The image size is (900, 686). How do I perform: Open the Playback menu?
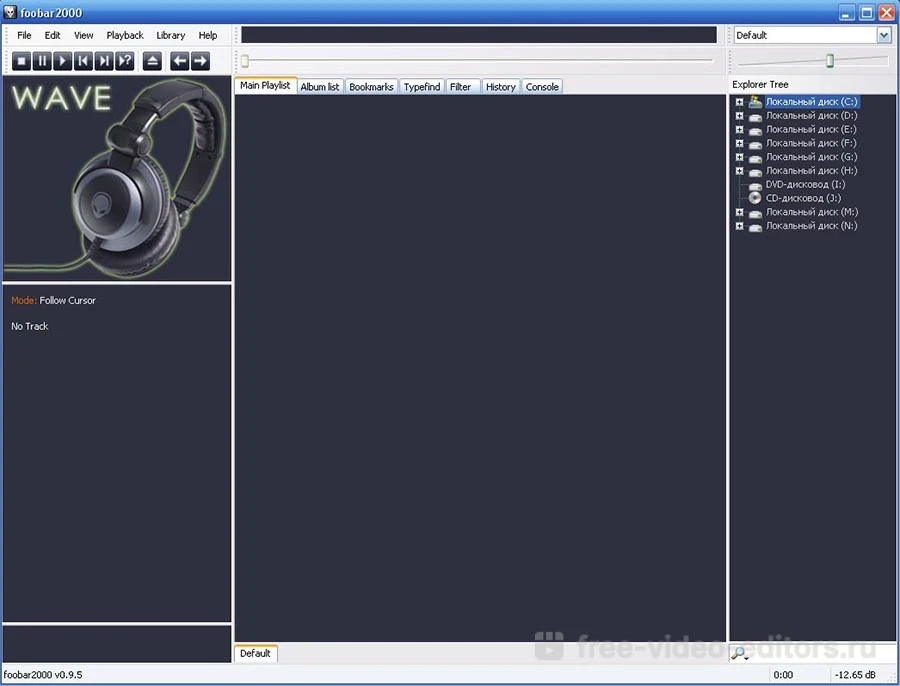click(x=125, y=35)
